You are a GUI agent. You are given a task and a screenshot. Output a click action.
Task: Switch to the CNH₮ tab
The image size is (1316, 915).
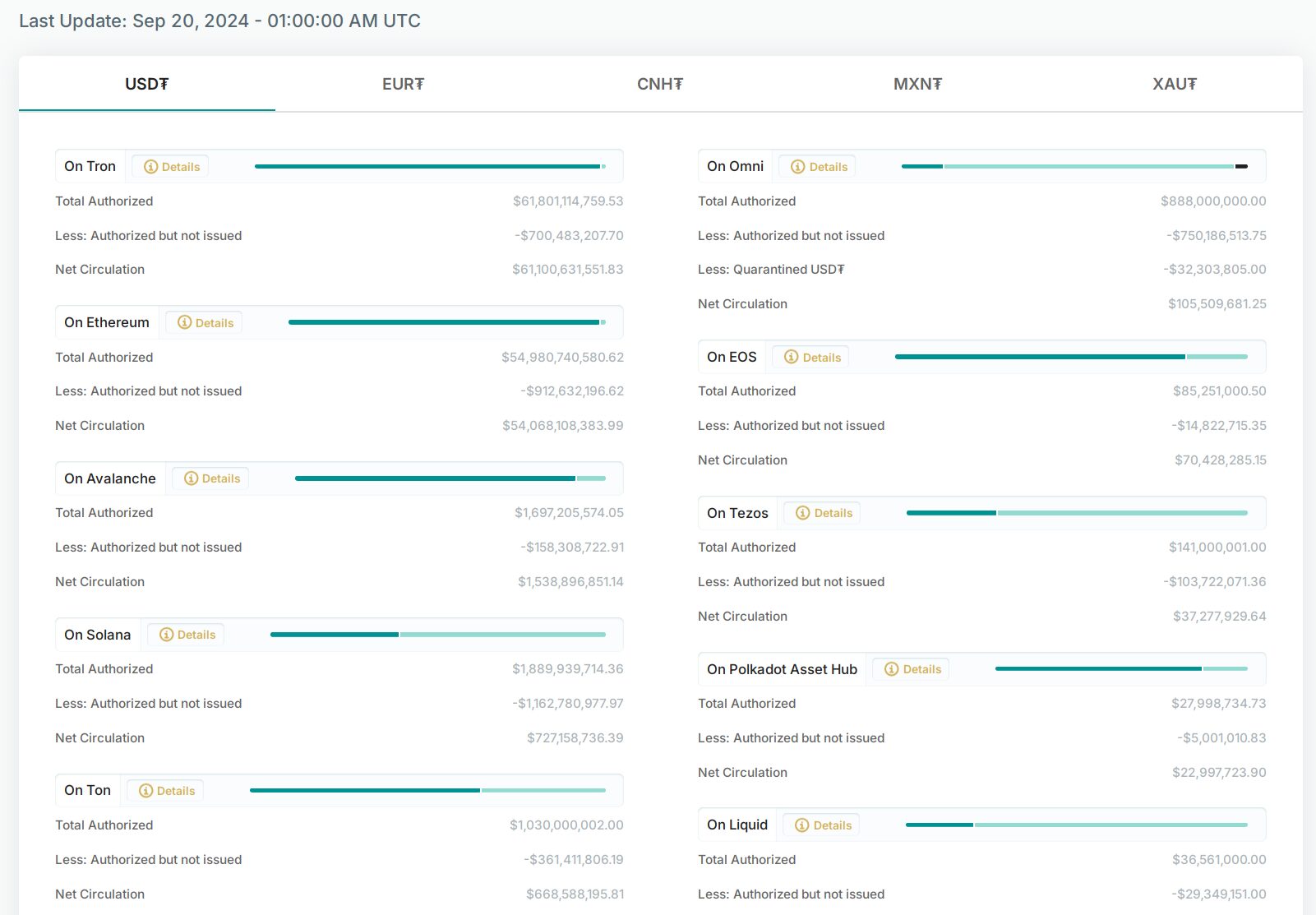point(660,84)
